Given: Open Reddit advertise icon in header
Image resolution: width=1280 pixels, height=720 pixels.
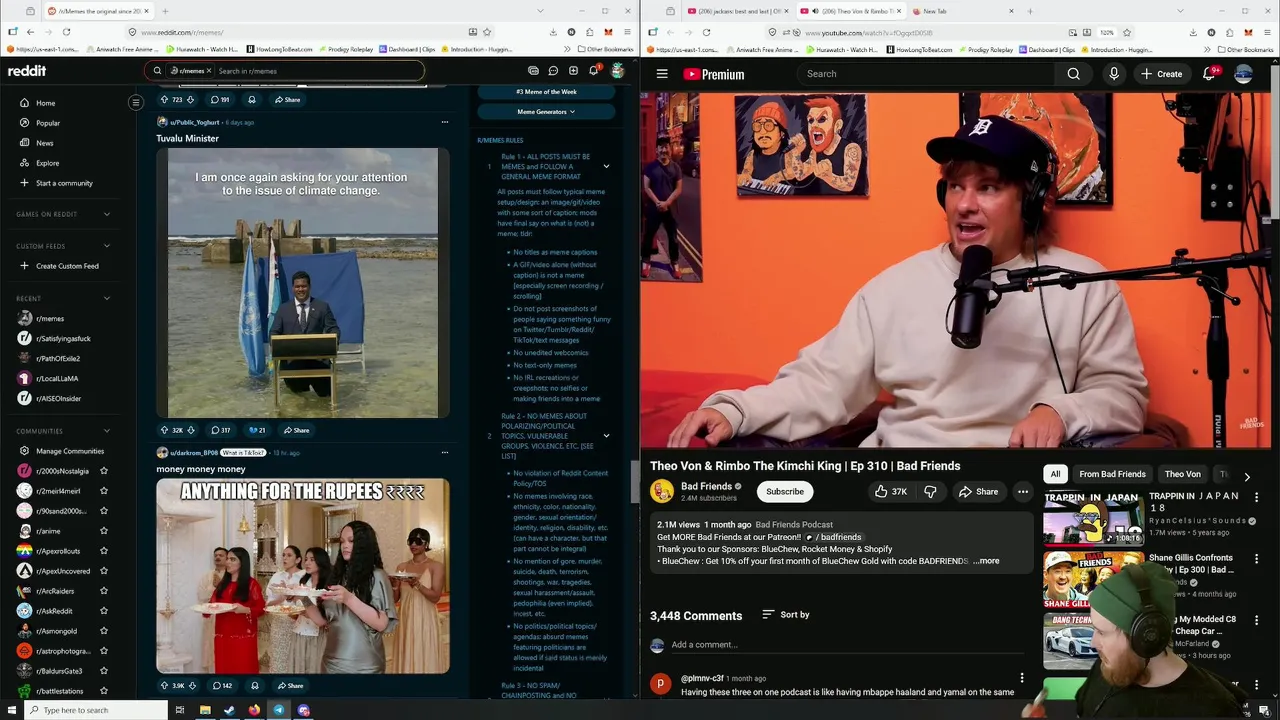Looking at the screenshot, I should point(533,71).
